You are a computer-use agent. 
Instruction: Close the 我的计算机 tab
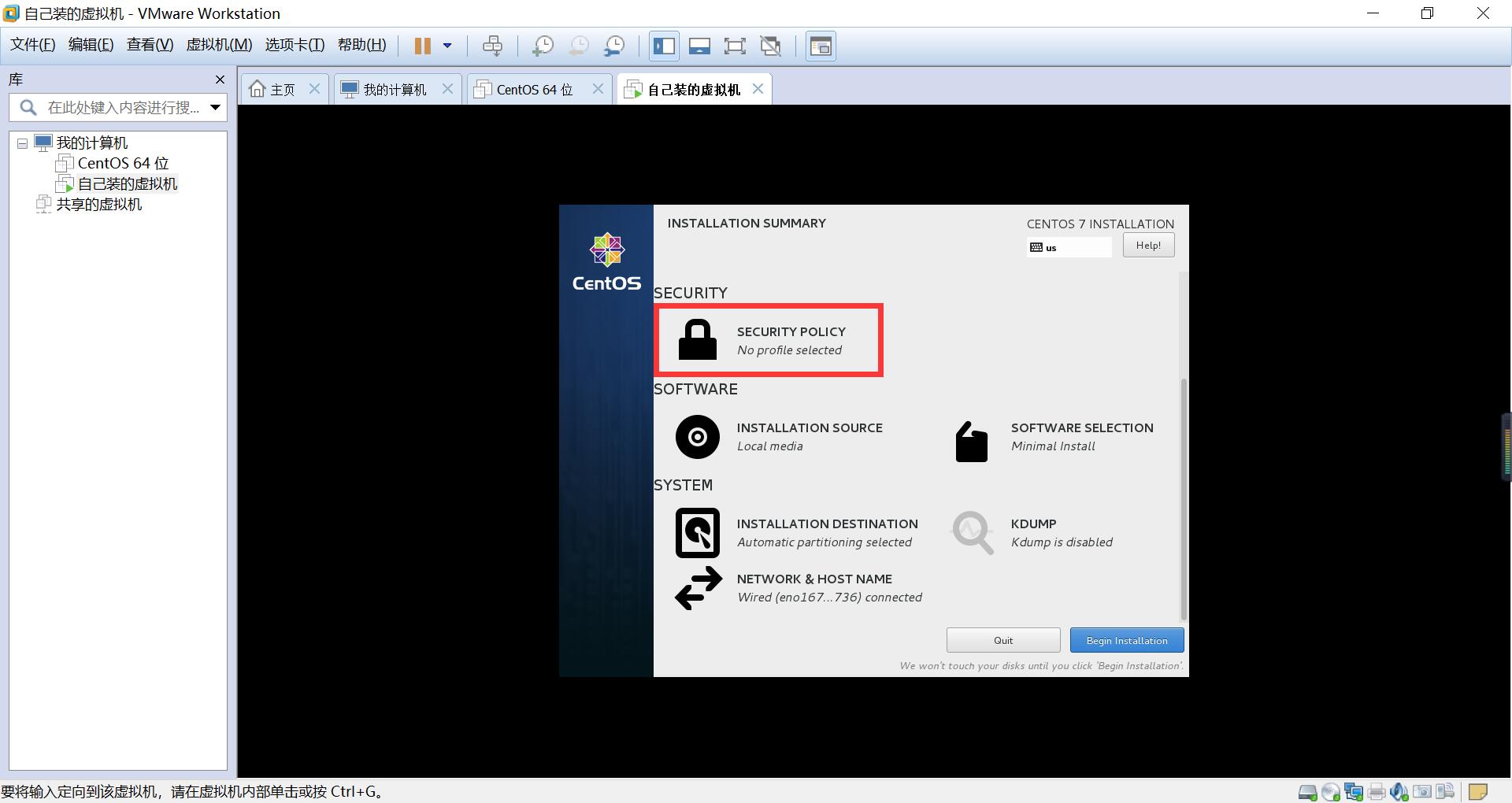click(x=447, y=89)
